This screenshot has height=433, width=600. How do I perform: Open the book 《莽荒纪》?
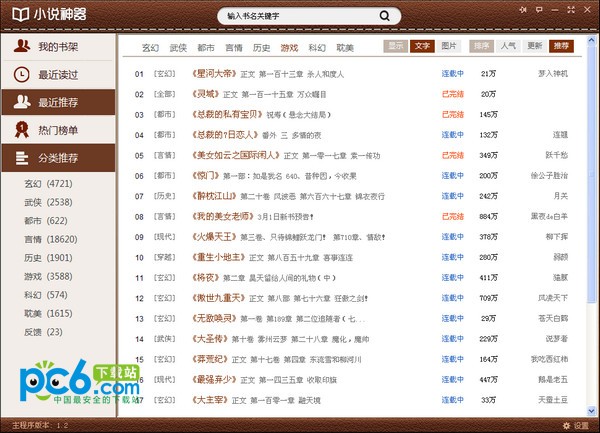(210, 359)
